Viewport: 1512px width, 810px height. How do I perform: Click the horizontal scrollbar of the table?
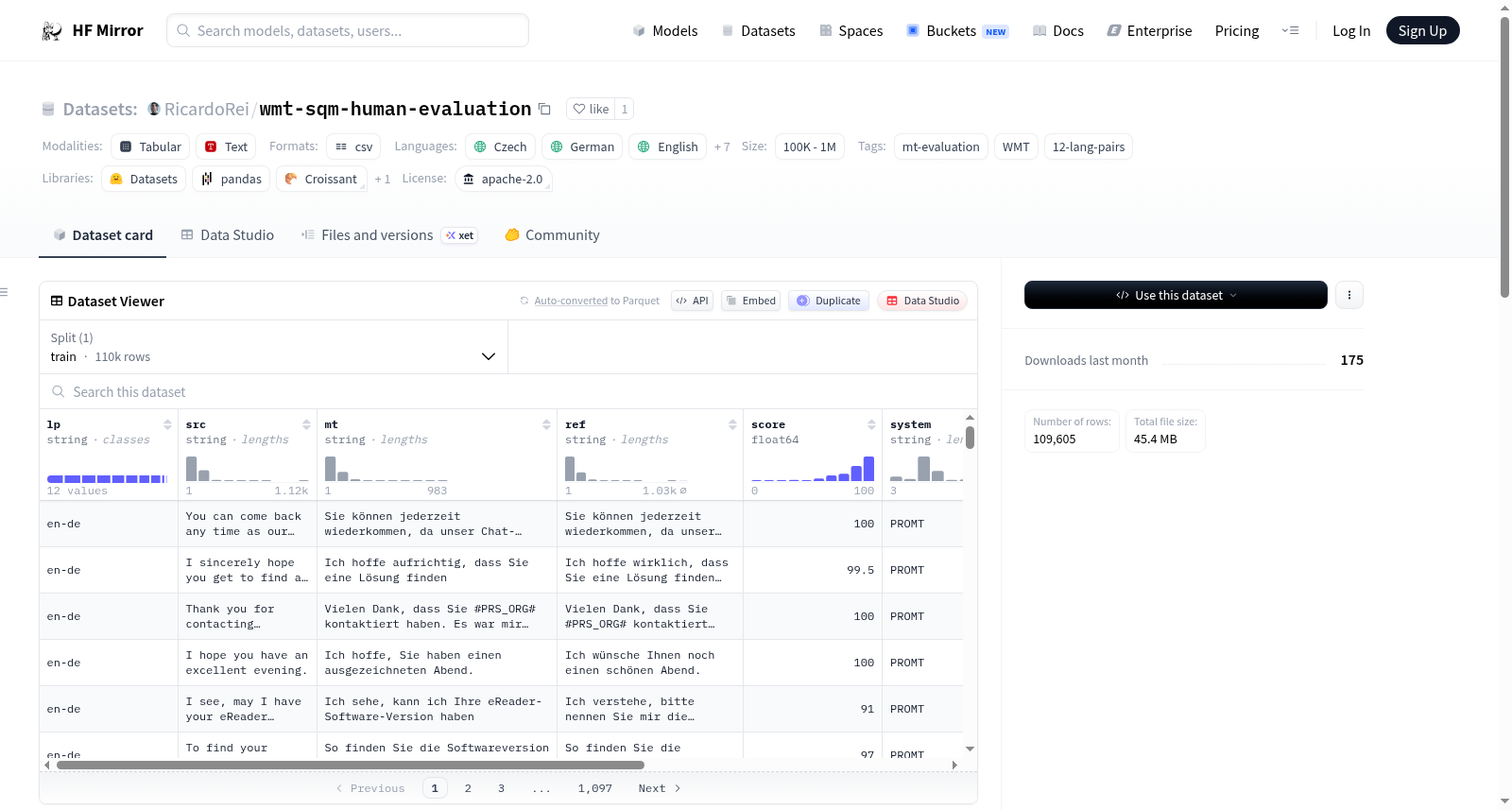pyautogui.click(x=351, y=765)
